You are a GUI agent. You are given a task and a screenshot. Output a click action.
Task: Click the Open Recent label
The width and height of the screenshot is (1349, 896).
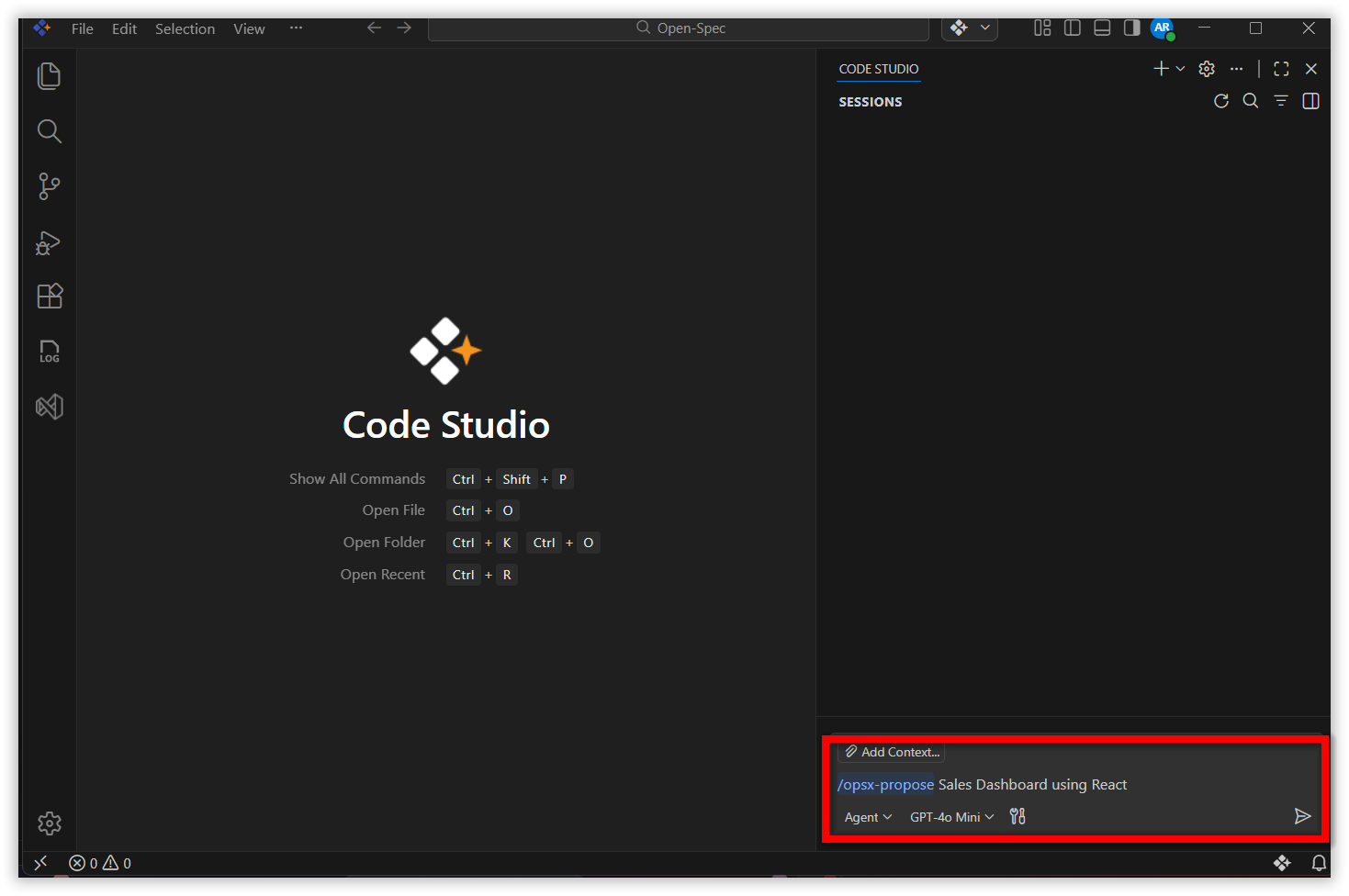click(x=383, y=575)
